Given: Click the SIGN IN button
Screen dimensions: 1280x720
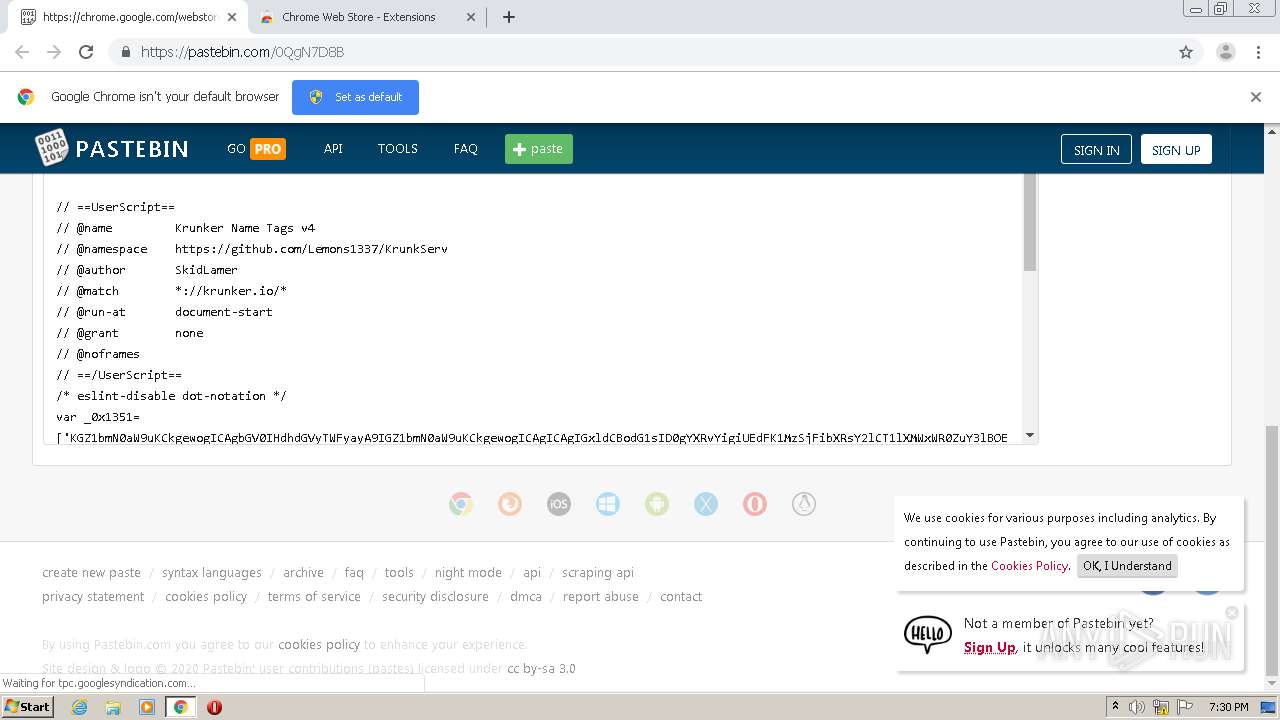Looking at the screenshot, I should pyautogui.click(x=1096, y=149).
